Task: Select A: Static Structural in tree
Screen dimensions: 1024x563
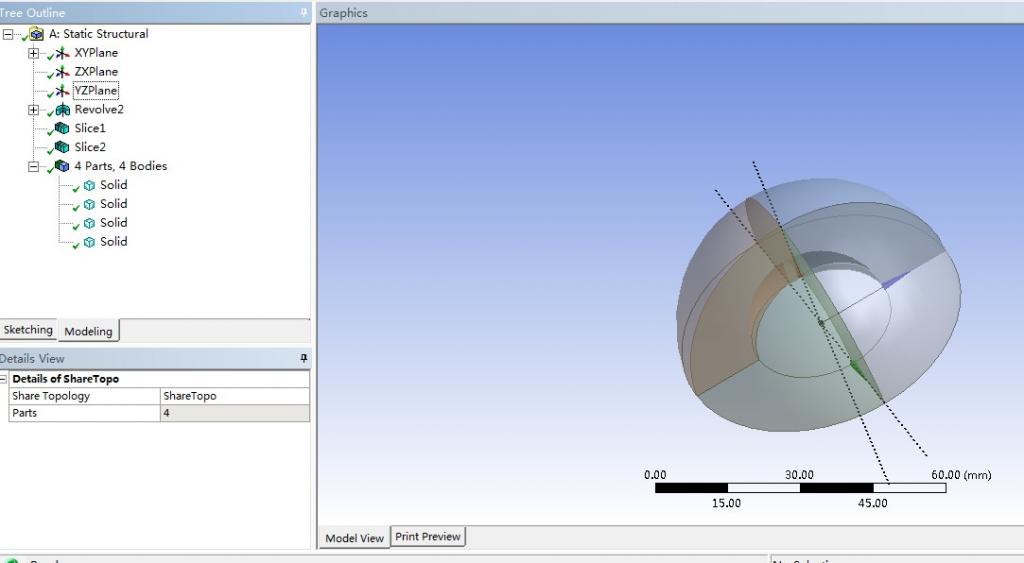Action: coord(99,34)
